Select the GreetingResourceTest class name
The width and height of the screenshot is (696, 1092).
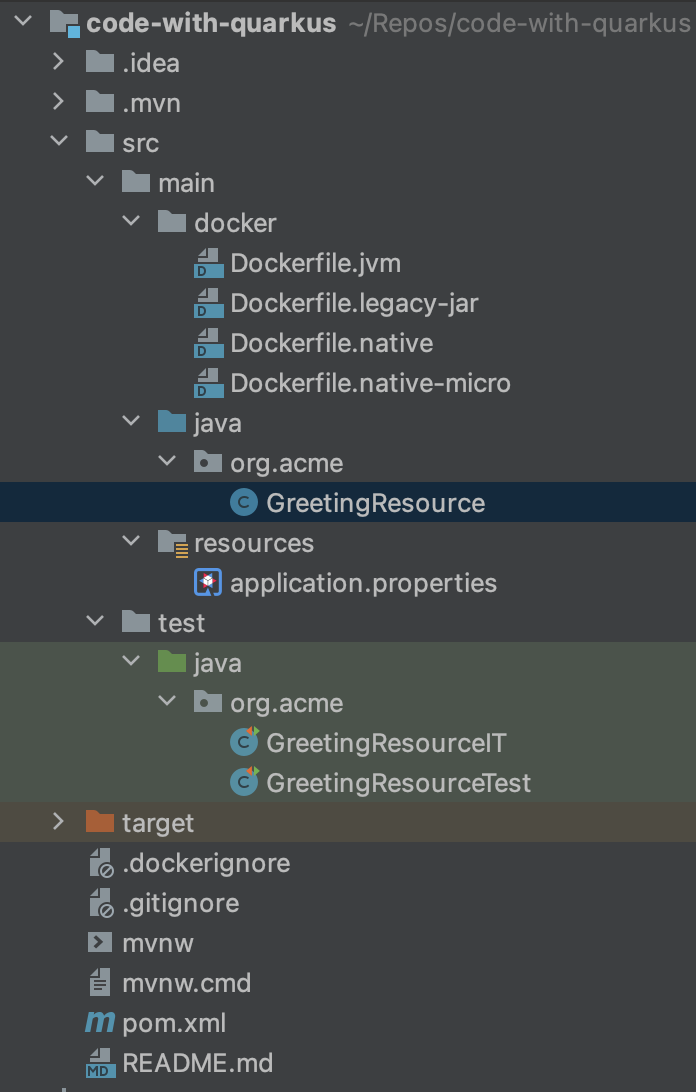click(x=399, y=783)
